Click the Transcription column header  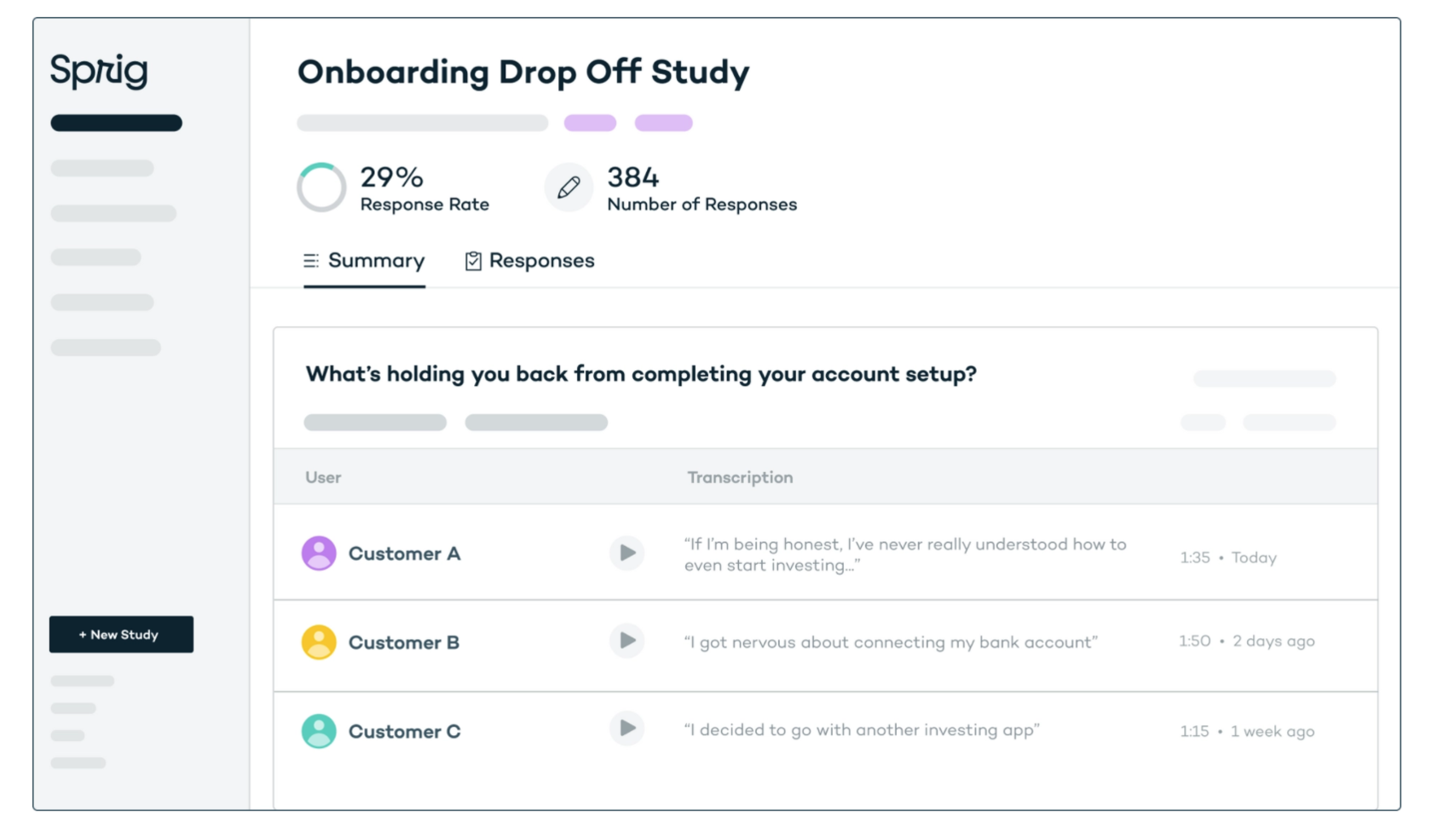point(740,477)
